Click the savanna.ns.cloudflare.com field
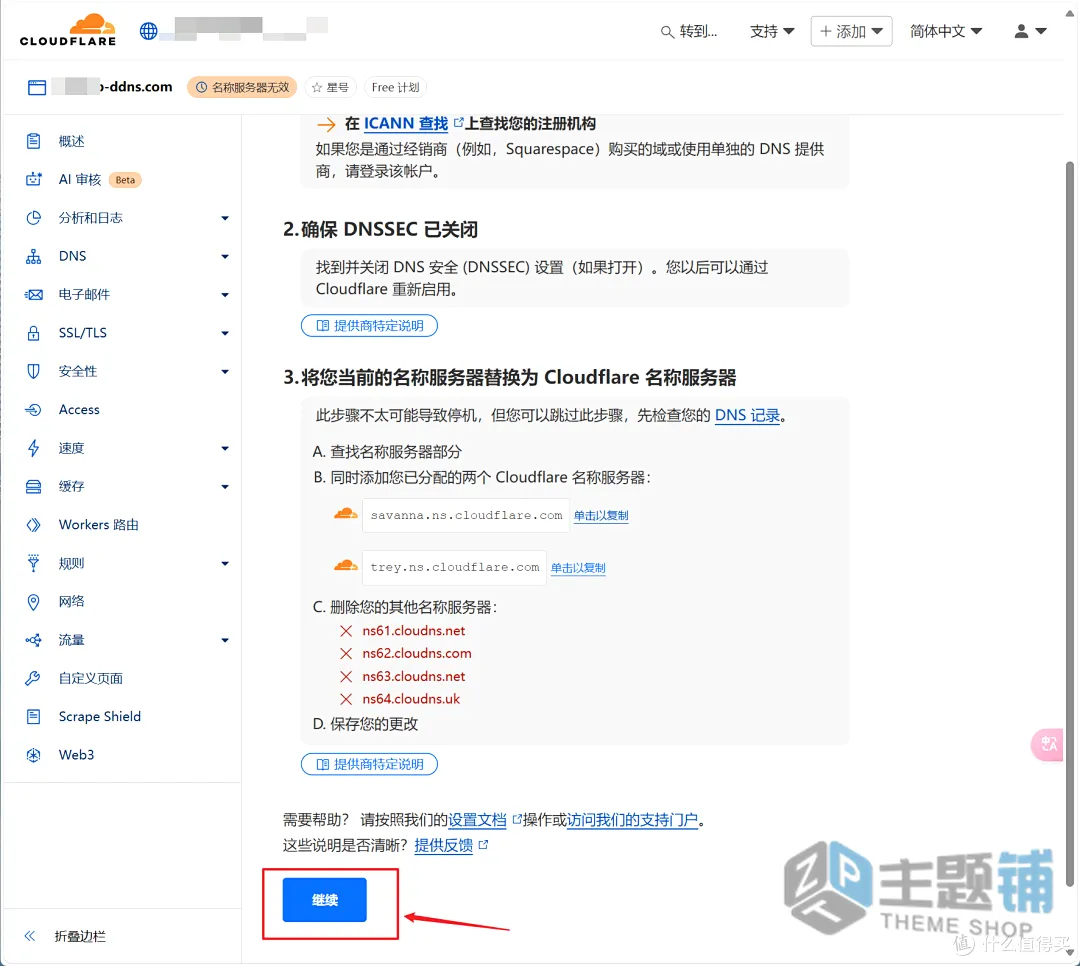The height and width of the screenshot is (966, 1080). pyautogui.click(x=466, y=515)
